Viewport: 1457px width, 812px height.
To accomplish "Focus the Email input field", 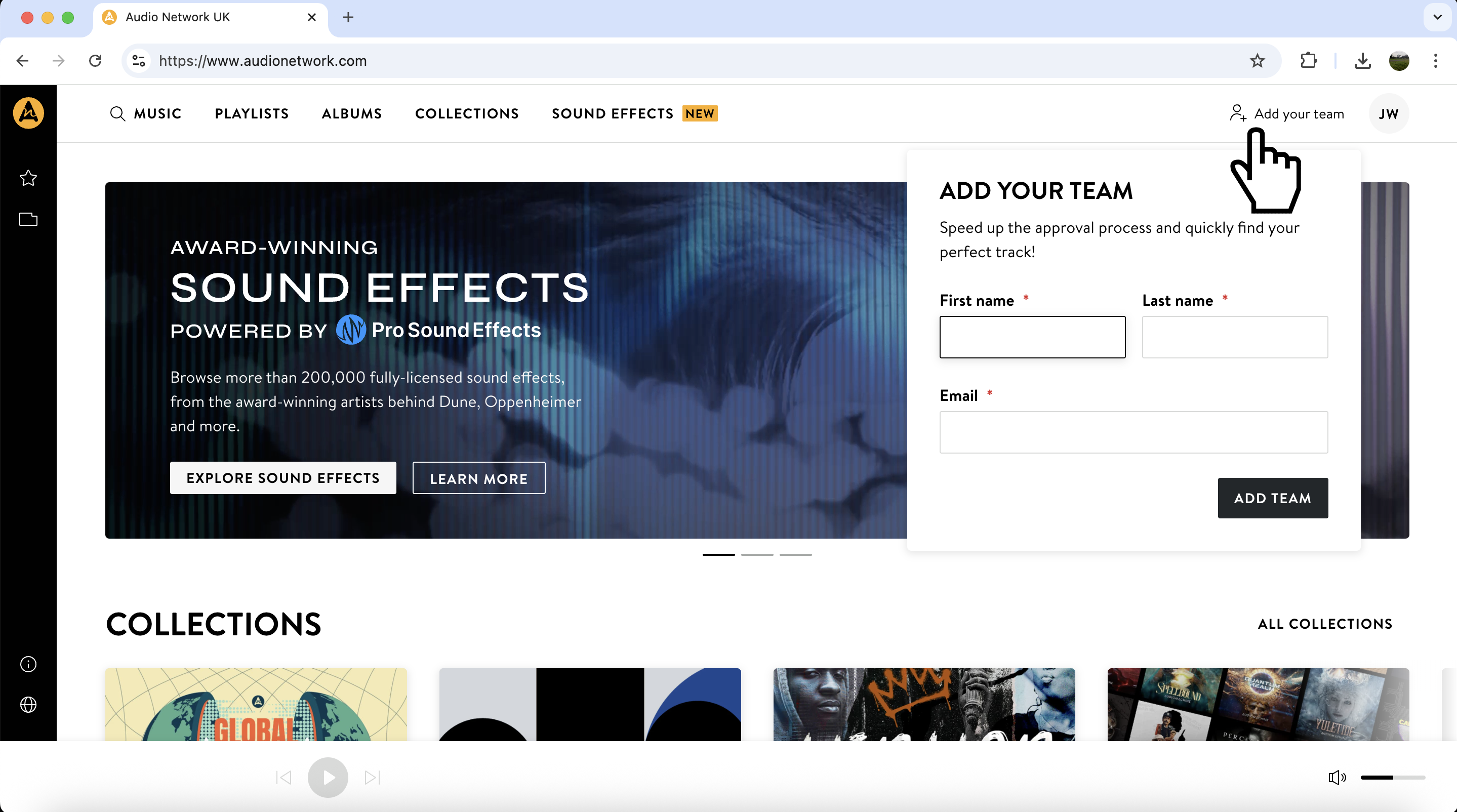I will [x=1134, y=432].
